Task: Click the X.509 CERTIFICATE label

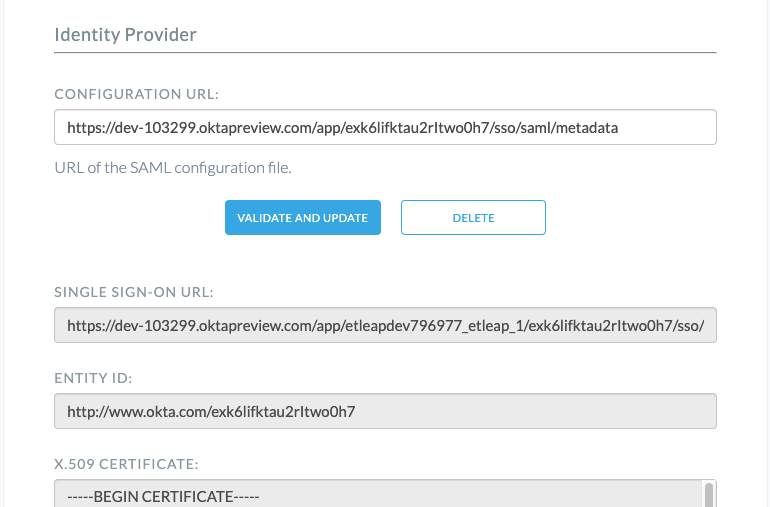Action: [x=127, y=464]
